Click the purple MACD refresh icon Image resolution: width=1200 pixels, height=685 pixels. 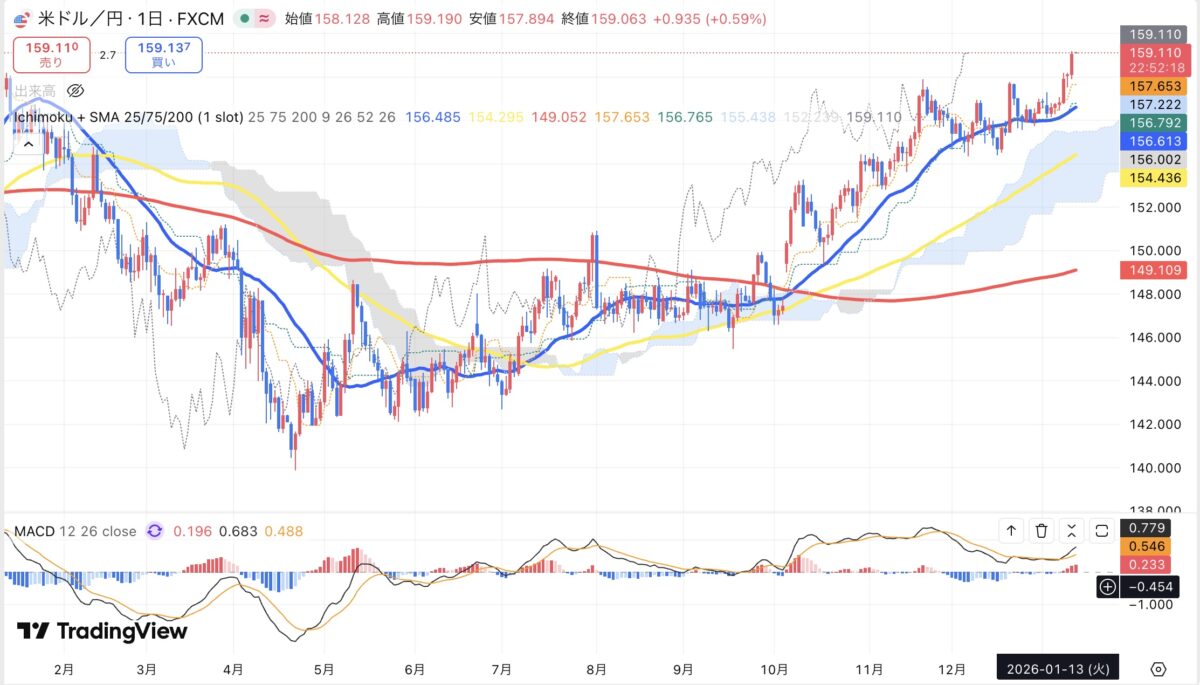coord(155,531)
